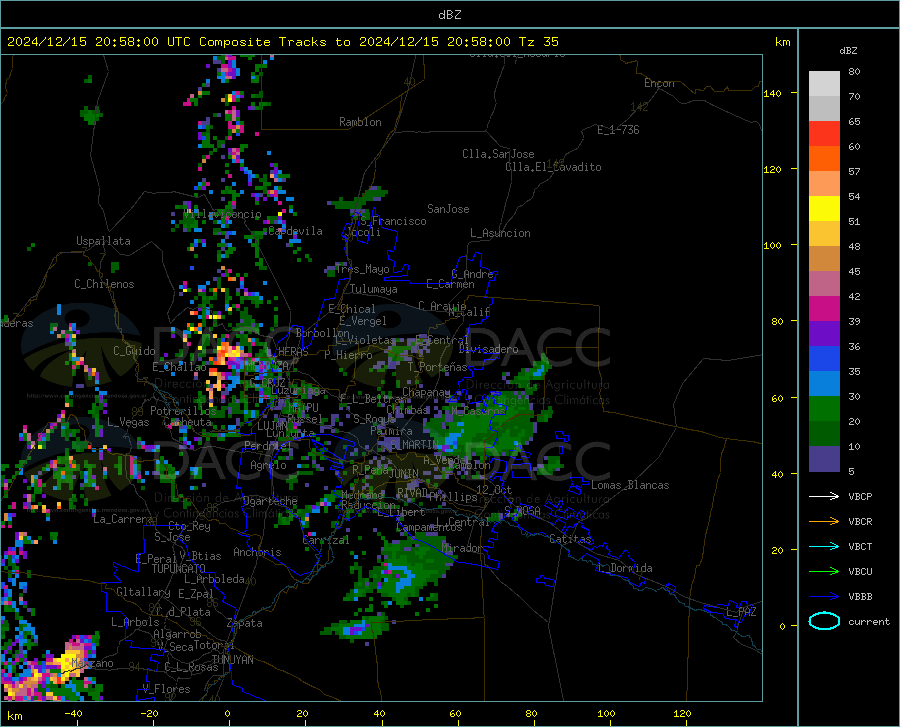Click the 'Anchoris' map label
Image resolution: width=900 pixels, height=727 pixels.
257,552
